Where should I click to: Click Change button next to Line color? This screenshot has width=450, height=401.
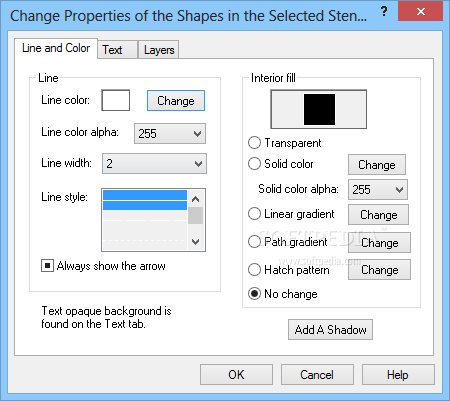[x=176, y=100]
